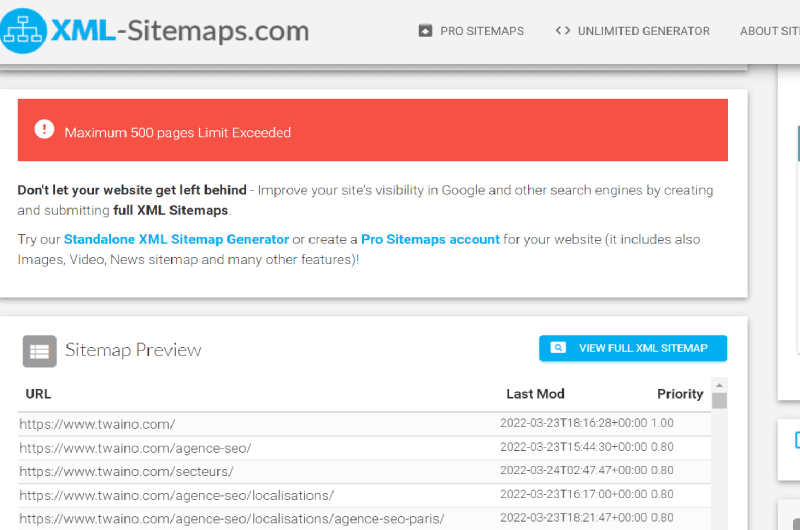
Task: Click VIEW FULL XML SITEMAP button
Action: click(633, 348)
